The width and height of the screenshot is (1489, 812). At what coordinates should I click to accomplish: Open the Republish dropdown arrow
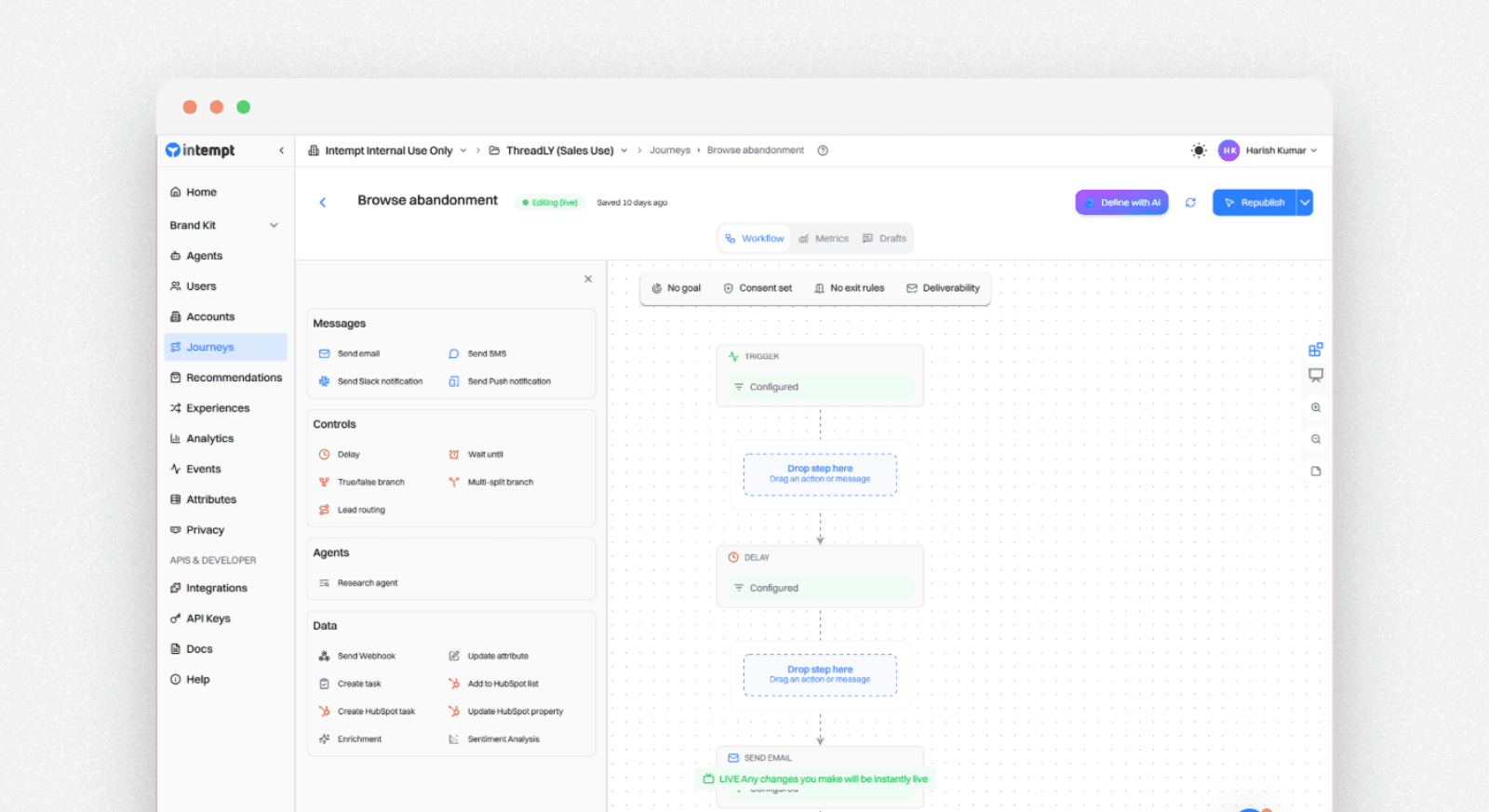point(1305,203)
